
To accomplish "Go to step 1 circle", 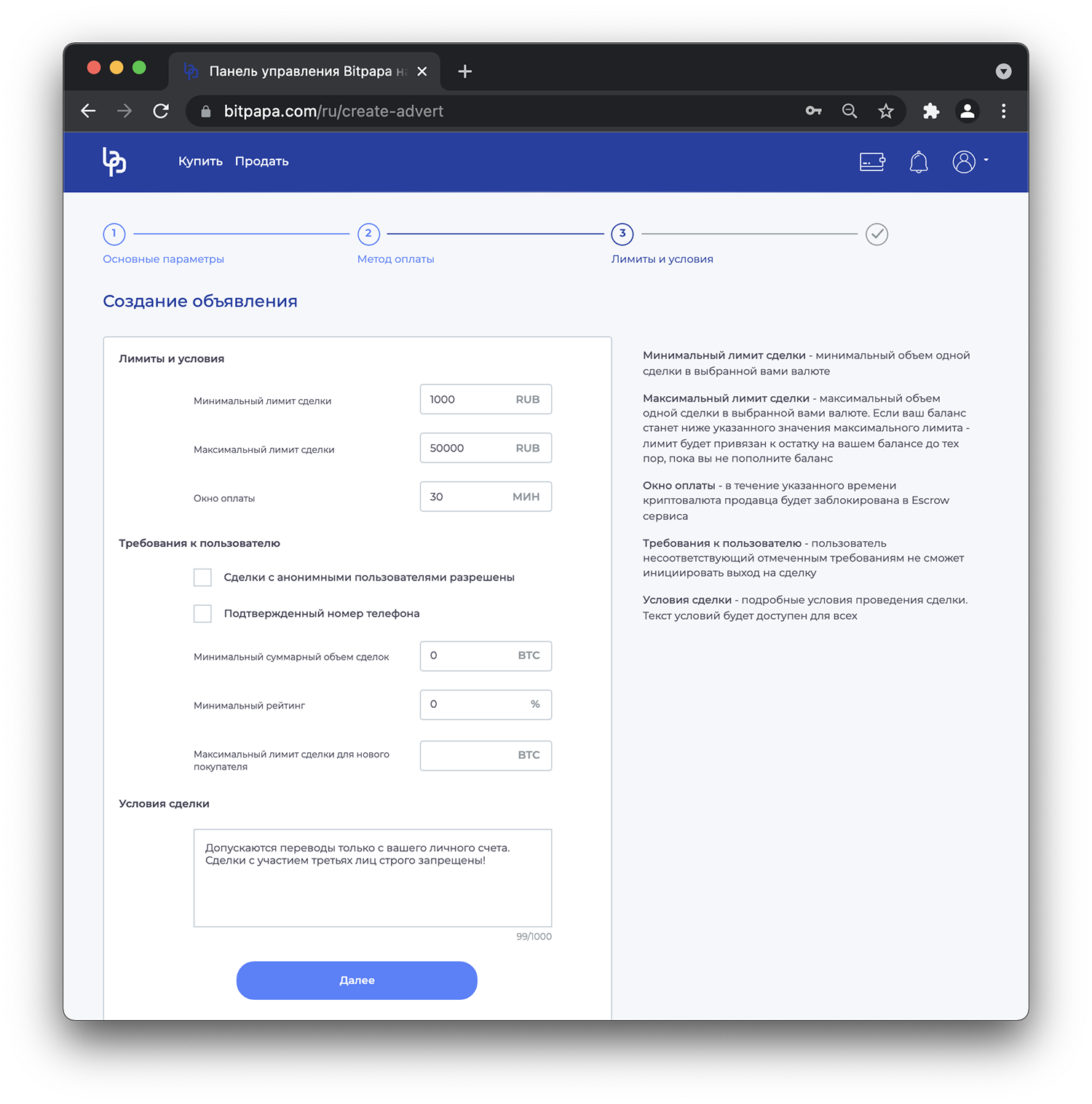I will point(114,234).
